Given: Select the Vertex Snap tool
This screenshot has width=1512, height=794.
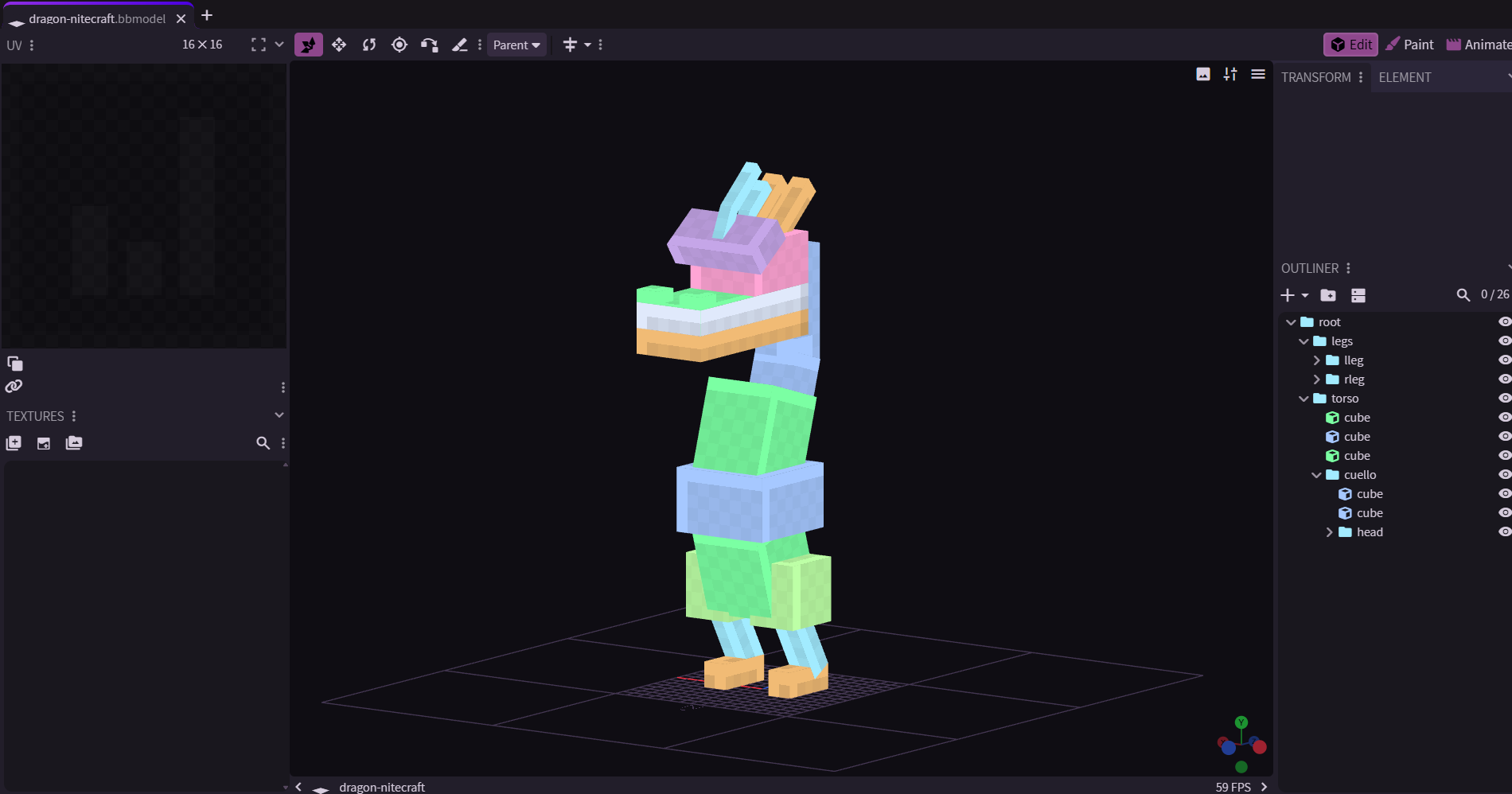Looking at the screenshot, I should tap(430, 45).
